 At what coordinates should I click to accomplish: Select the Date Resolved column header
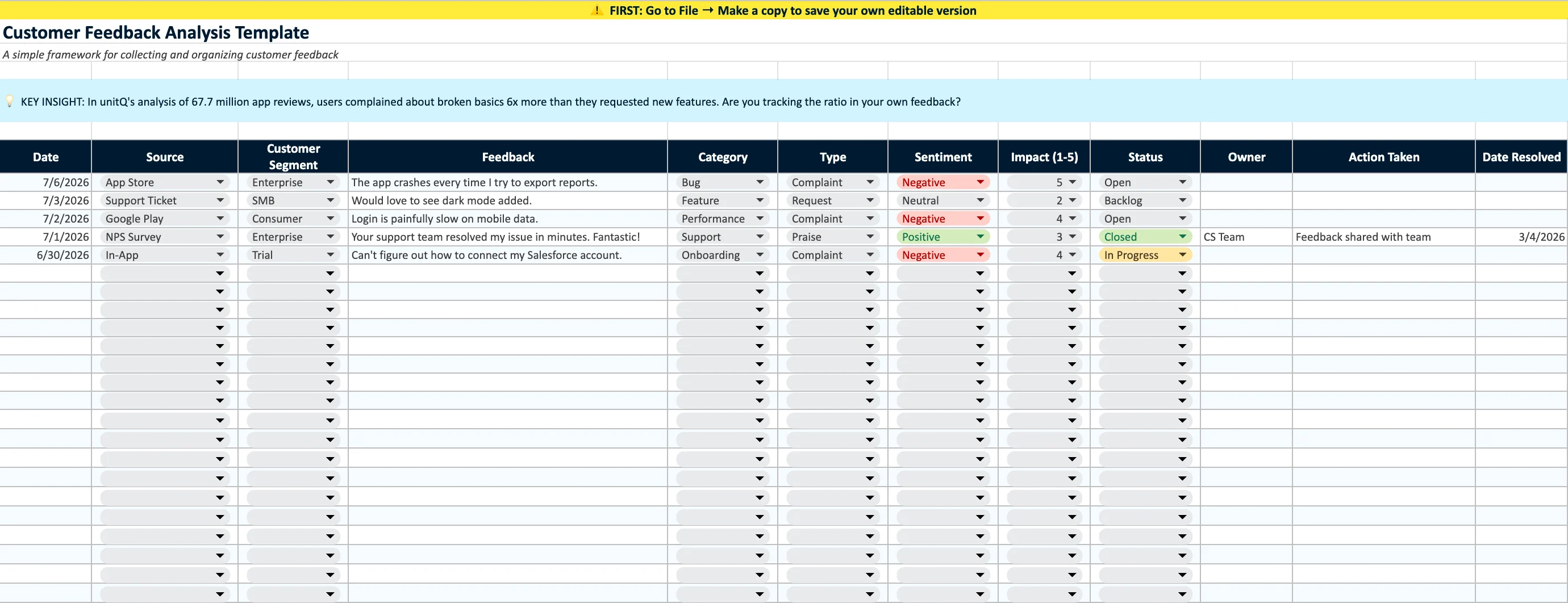[1521, 157]
